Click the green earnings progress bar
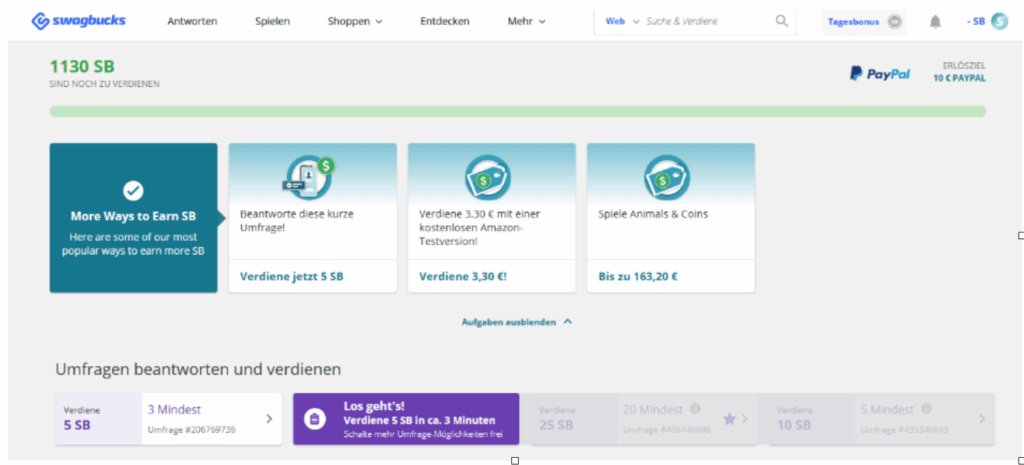Viewport: 1024px width, 465px height. [517, 111]
